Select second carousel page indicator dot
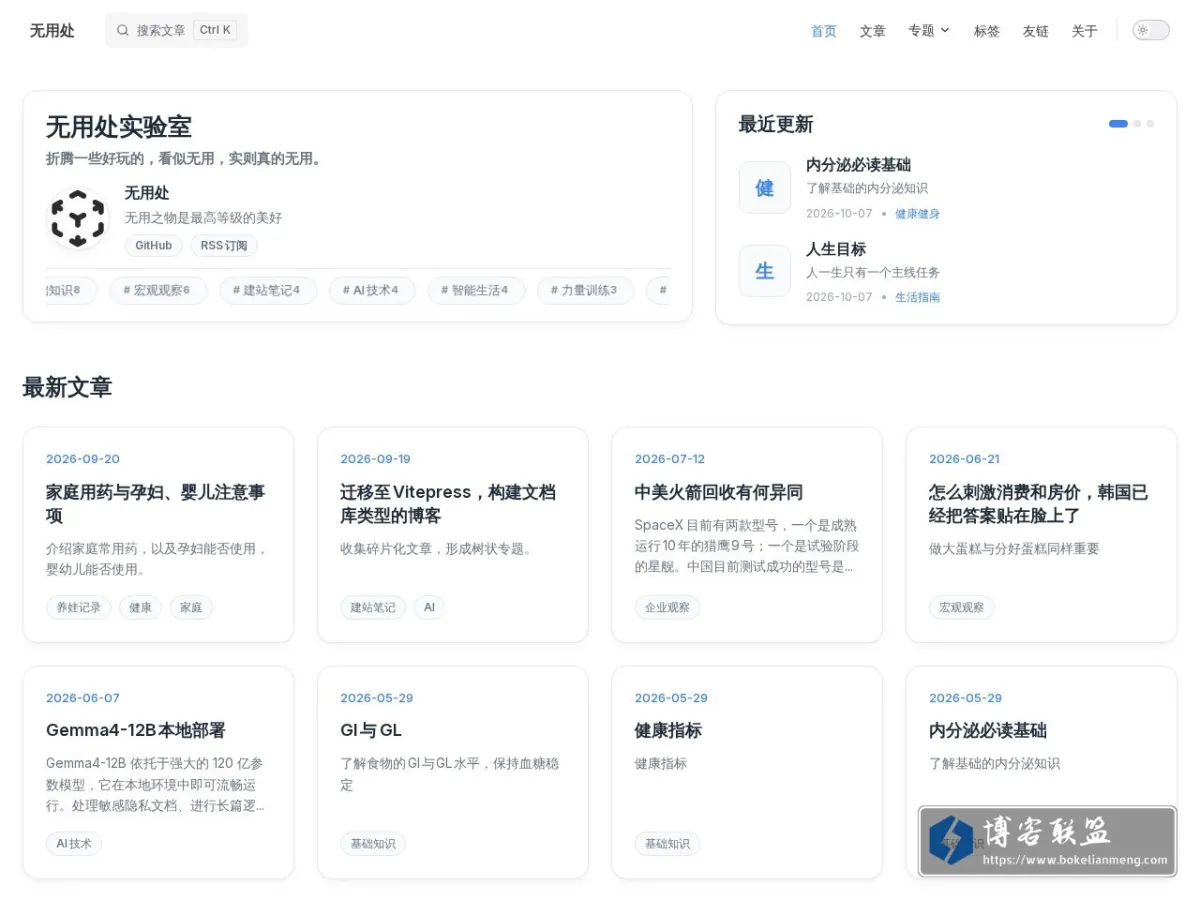1200x900 pixels. pyautogui.click(x=1137, y=124)
